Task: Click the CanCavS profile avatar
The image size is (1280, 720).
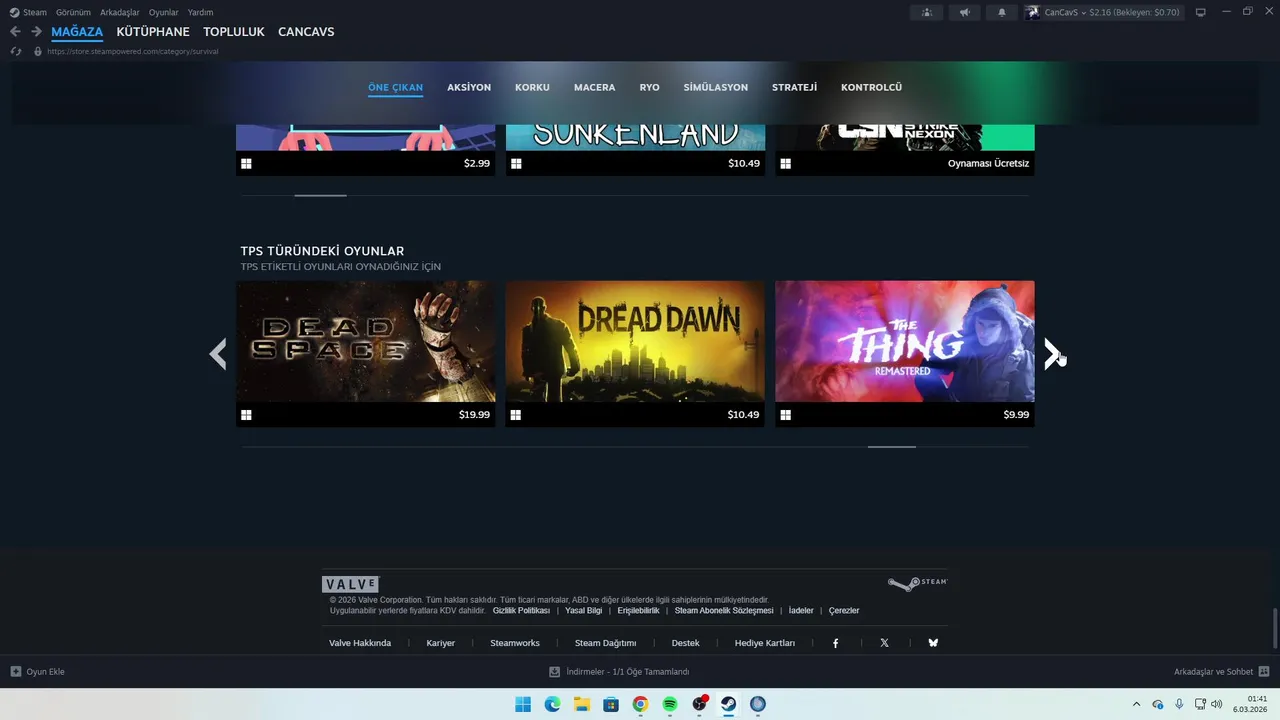Action: pyautogui.click(x=1032, y=12)
